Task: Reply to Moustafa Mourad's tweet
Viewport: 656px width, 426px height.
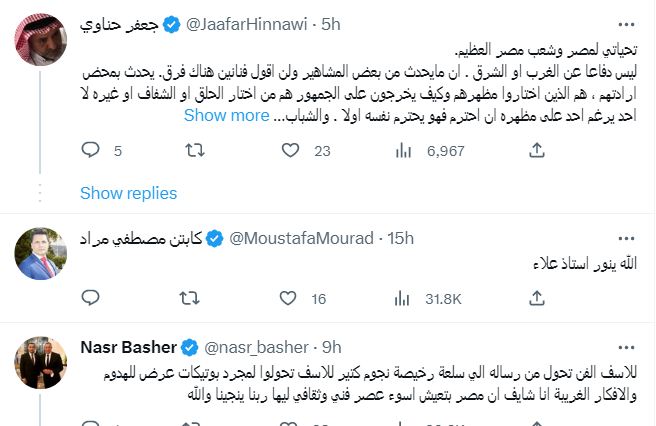Action: coord(90,298)
